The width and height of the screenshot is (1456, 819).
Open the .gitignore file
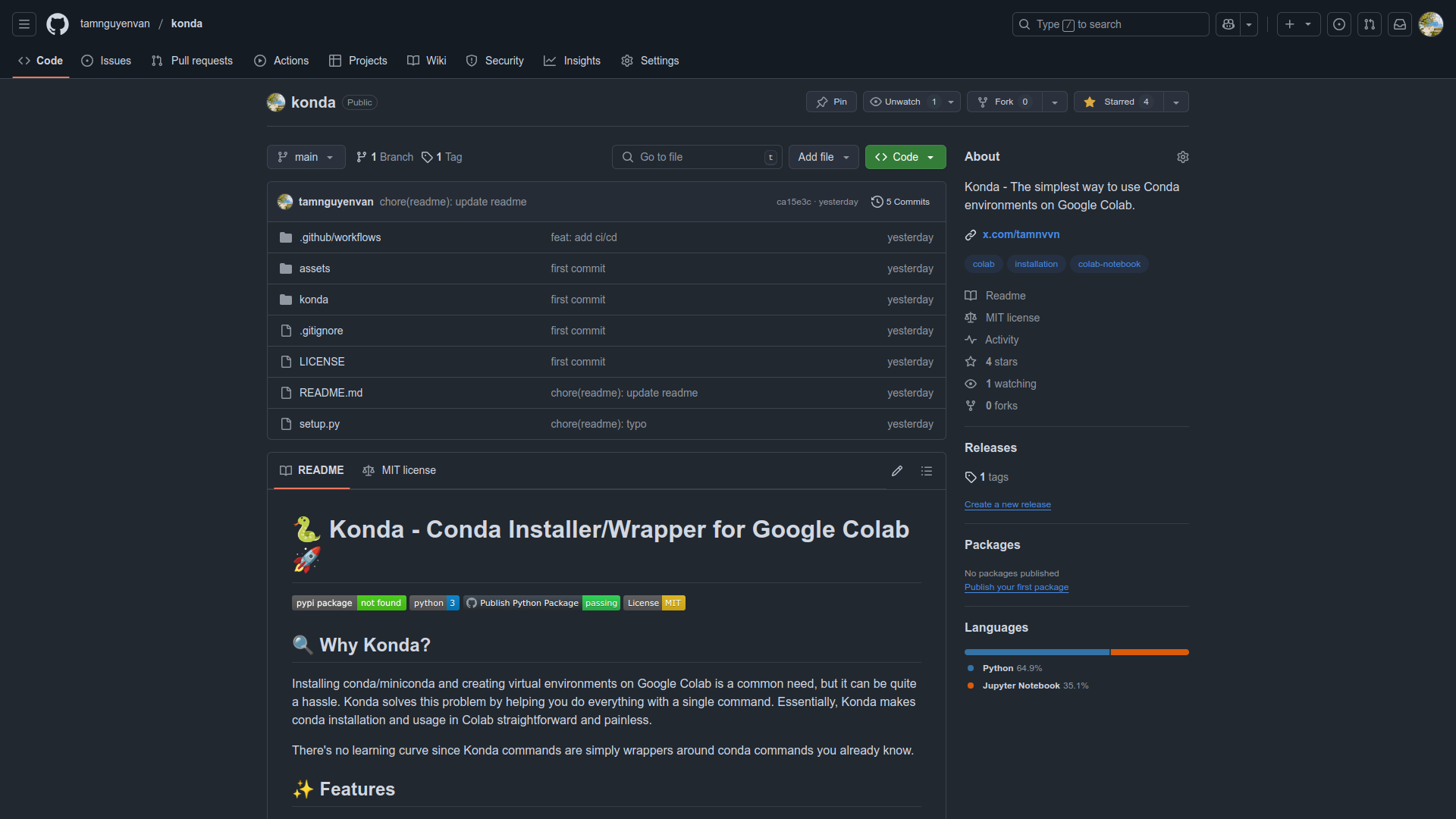tap(321, 331)
